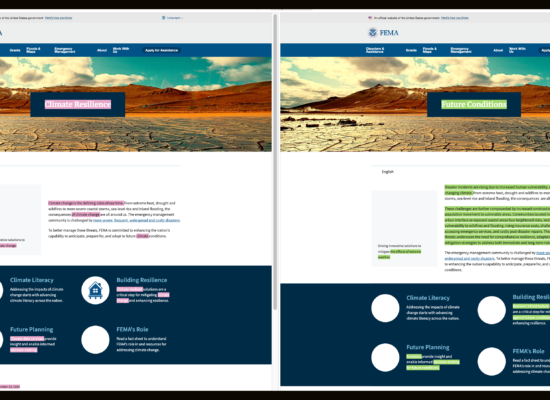Open the Languages dropdown

[x=172, y=18]
